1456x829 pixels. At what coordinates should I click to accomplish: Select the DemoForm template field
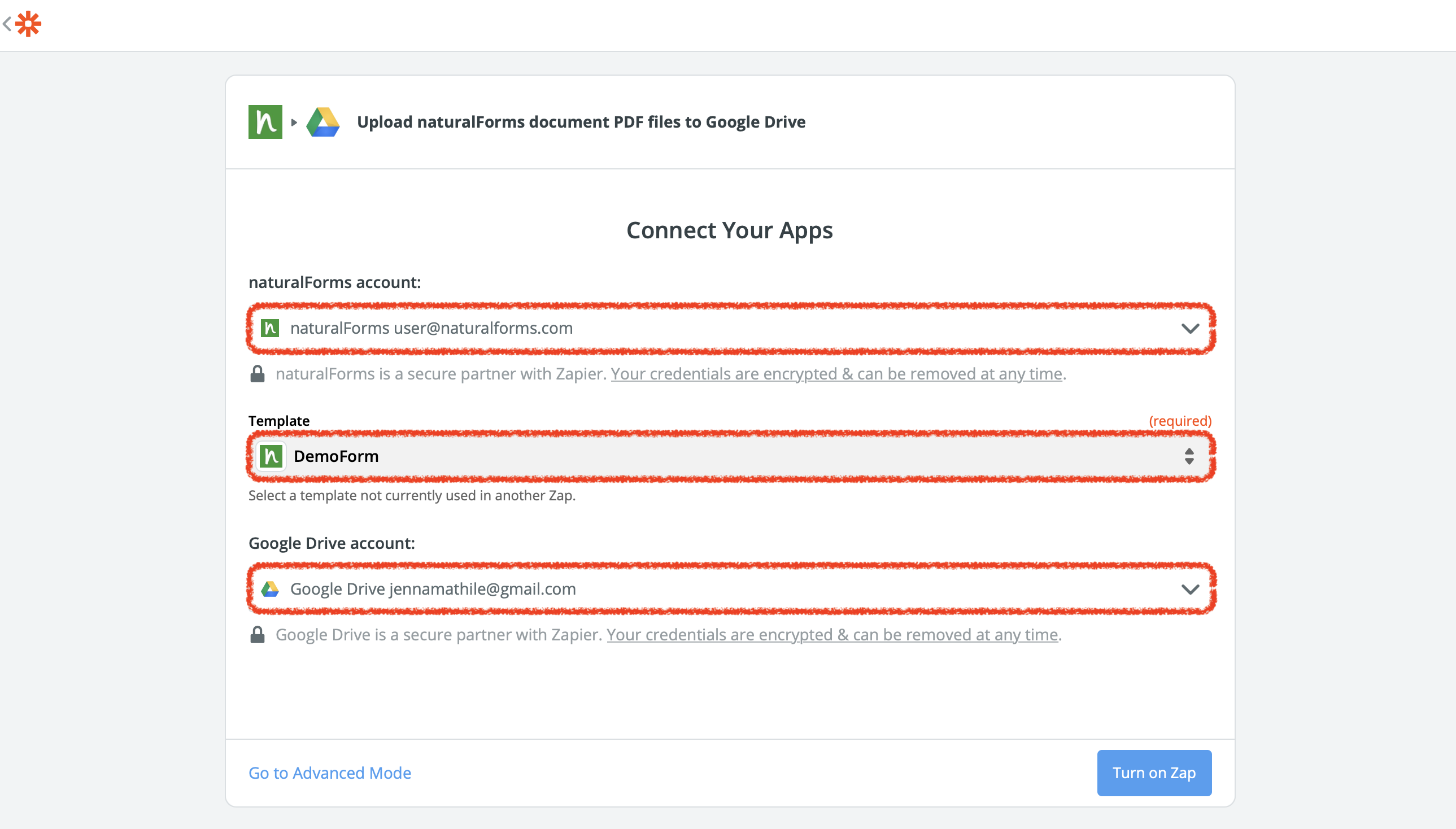tap(731, 456)
